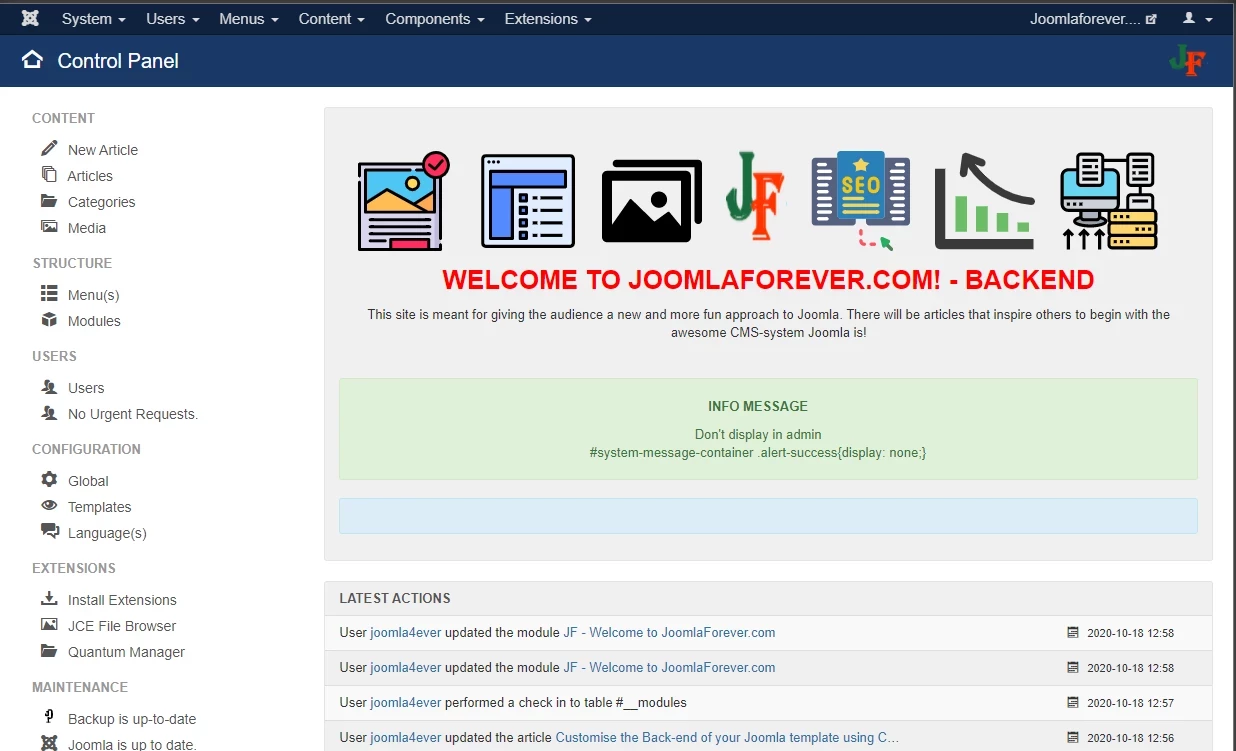The width and height of the screenshot is (1236, 751).
Task: Click the red-green JF icon among quick icons
Action: [755, 196]
